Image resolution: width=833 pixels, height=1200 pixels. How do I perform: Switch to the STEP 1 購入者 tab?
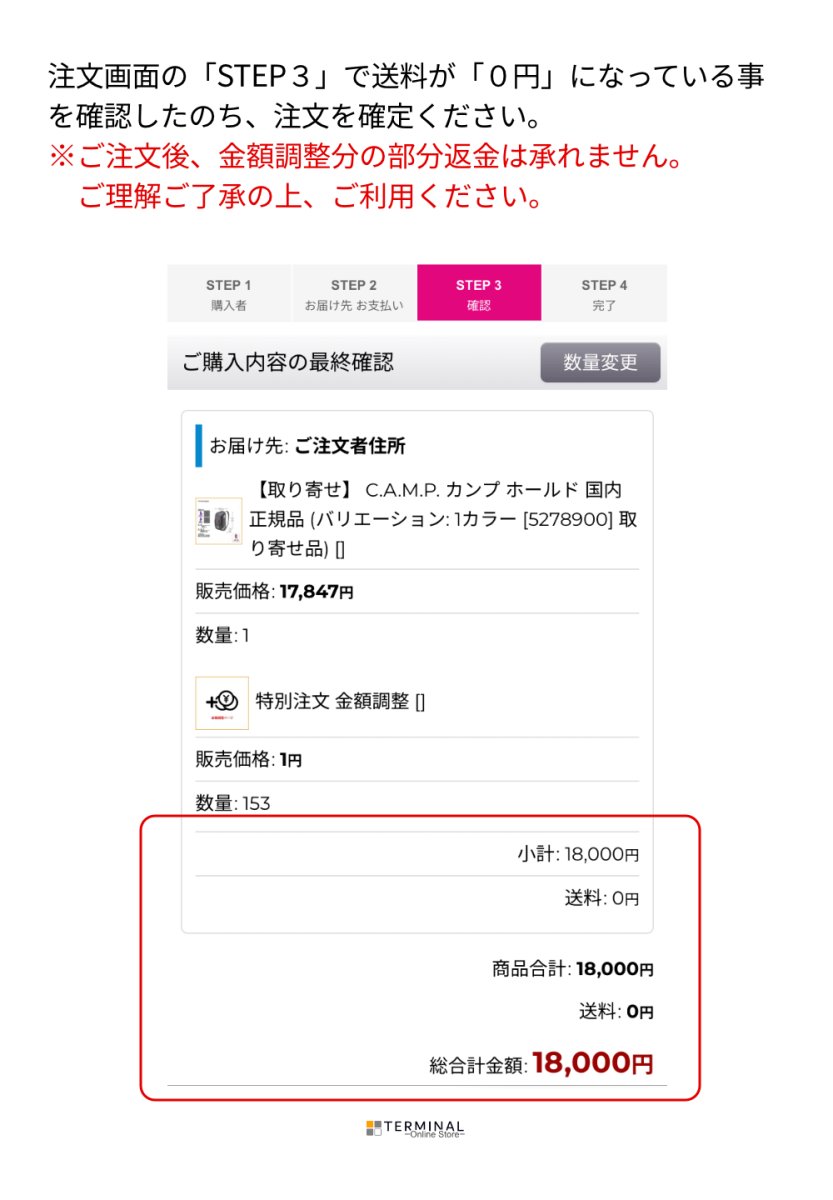pos(230,293)
